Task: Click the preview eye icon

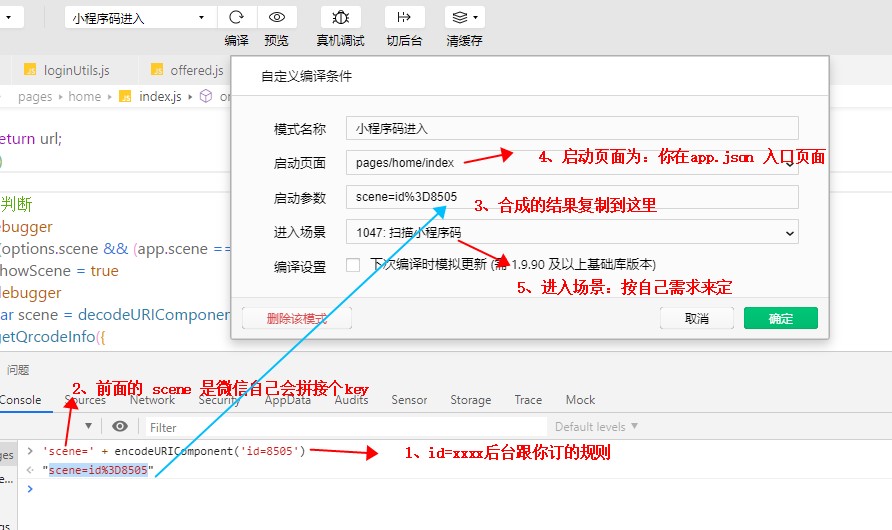Action: (x=277, y=17)
